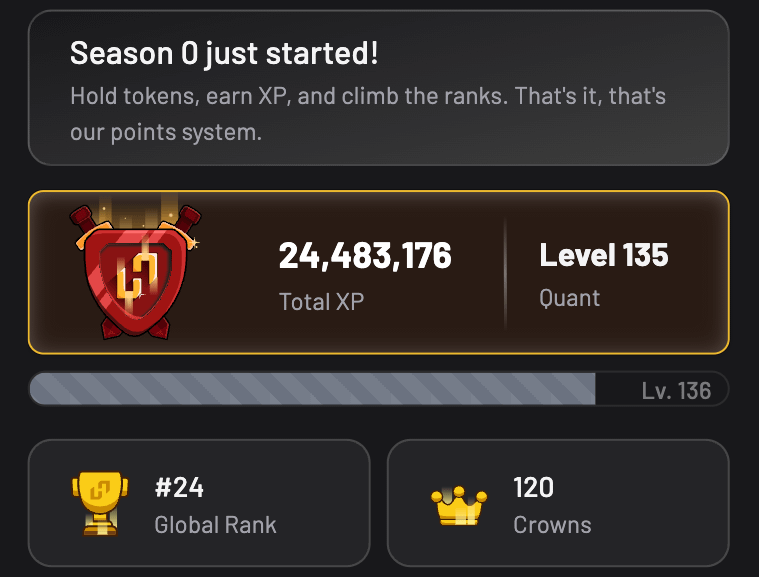Screen dimensions: 759x577
Task: Click the striped XP progress bar fill
Action: [x=313, y=389]
